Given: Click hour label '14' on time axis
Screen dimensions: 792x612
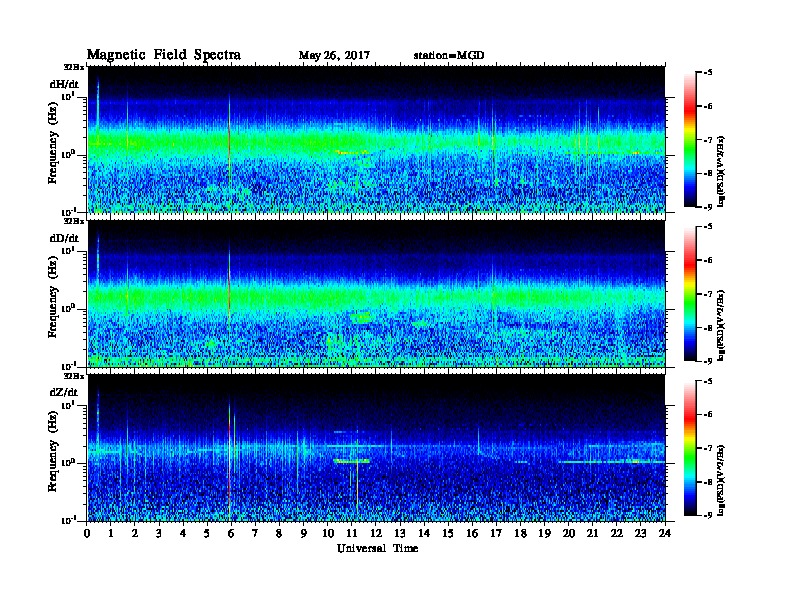Looking at the screenshot, I should [x=424, y=533].
